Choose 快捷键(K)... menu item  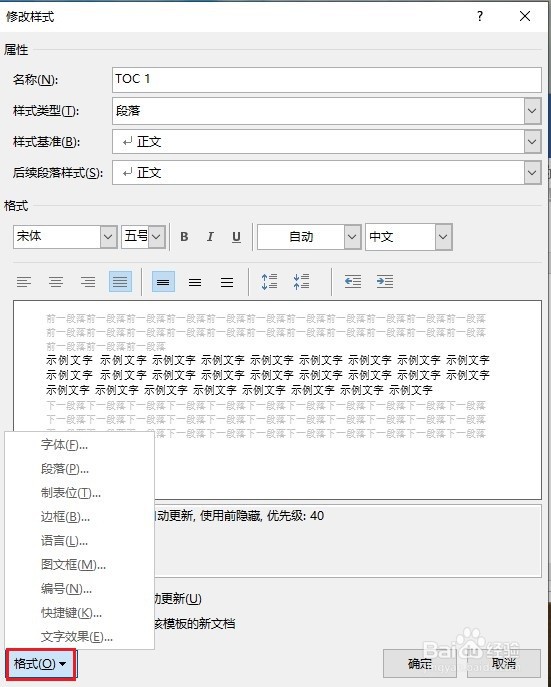(79, 613)
